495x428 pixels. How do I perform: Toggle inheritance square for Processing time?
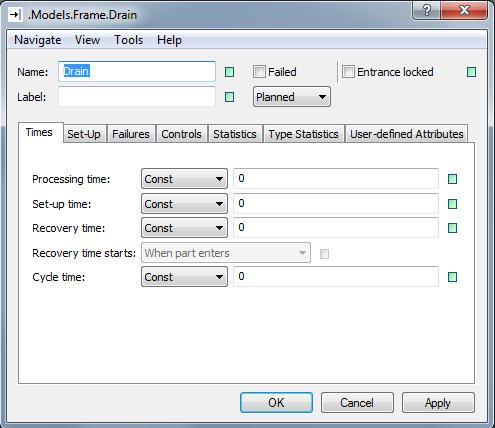(x=452, y=179)
